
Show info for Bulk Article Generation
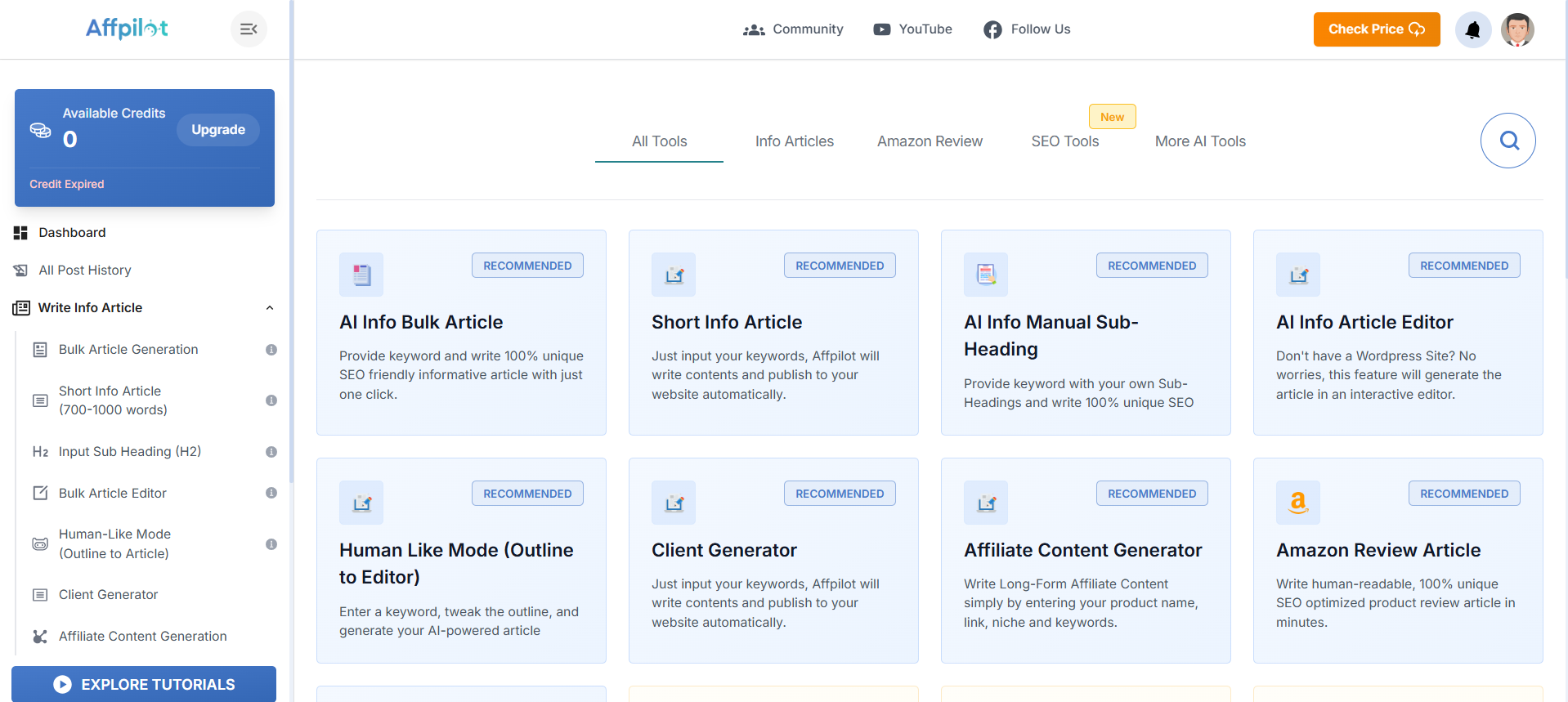point(271,350)
